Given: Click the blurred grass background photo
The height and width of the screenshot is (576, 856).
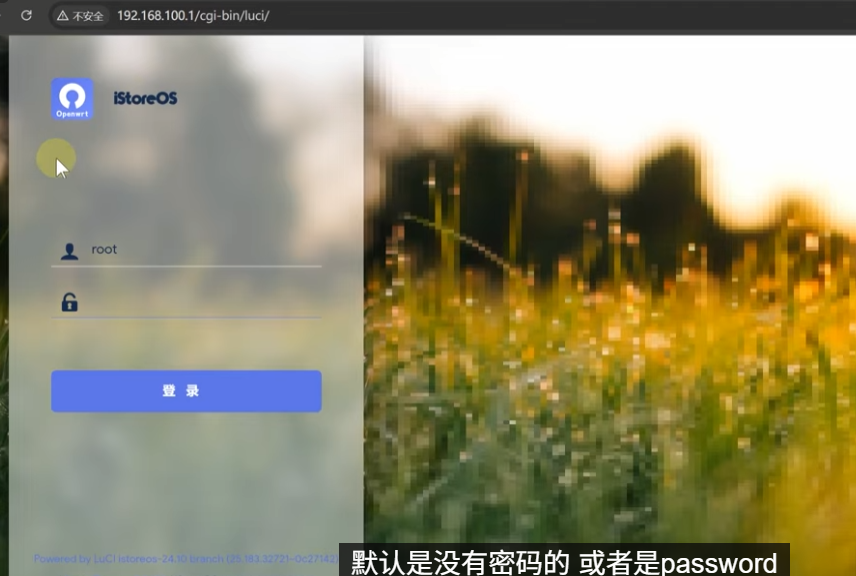Looking at the screenshot, I should click(600, 400).
